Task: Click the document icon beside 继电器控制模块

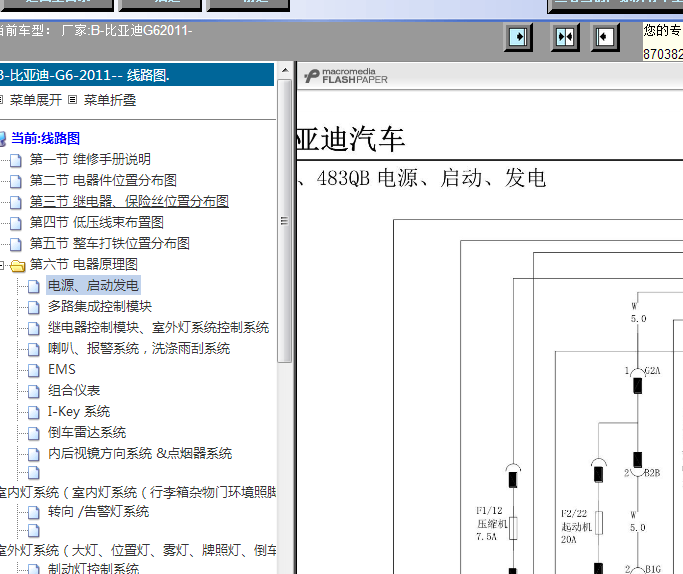Action: pyautogui.click(x=34, y=328)
